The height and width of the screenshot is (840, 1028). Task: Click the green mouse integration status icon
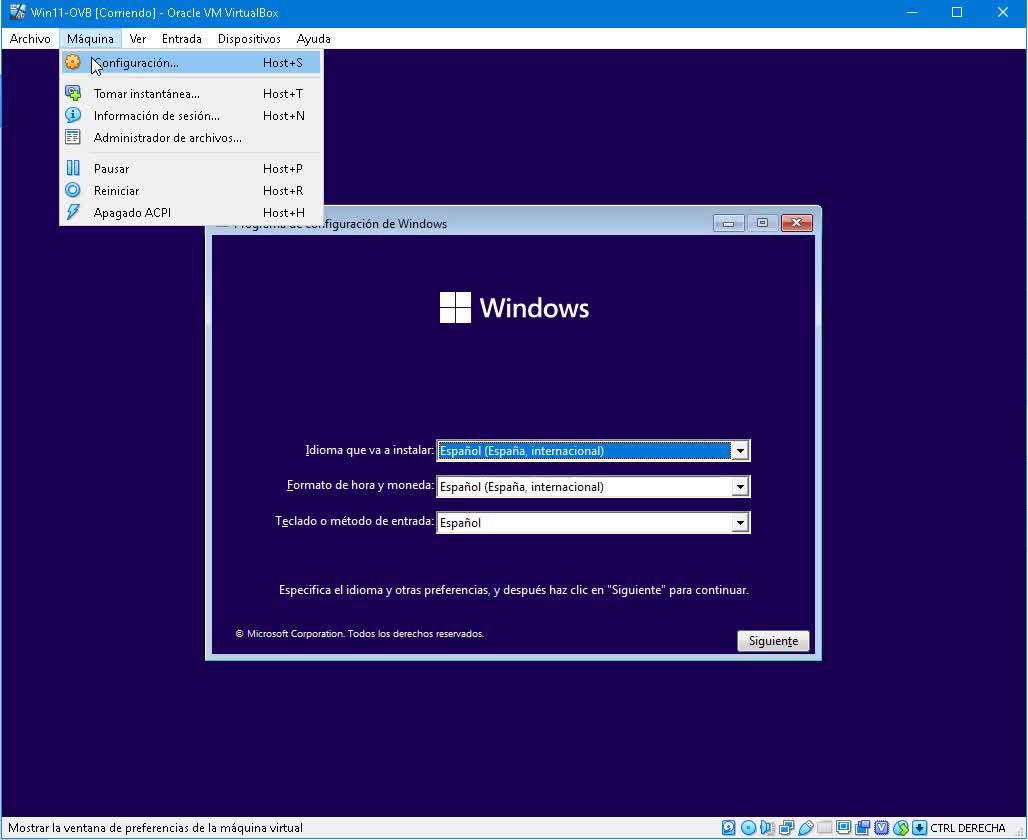[x=900, y=828]
